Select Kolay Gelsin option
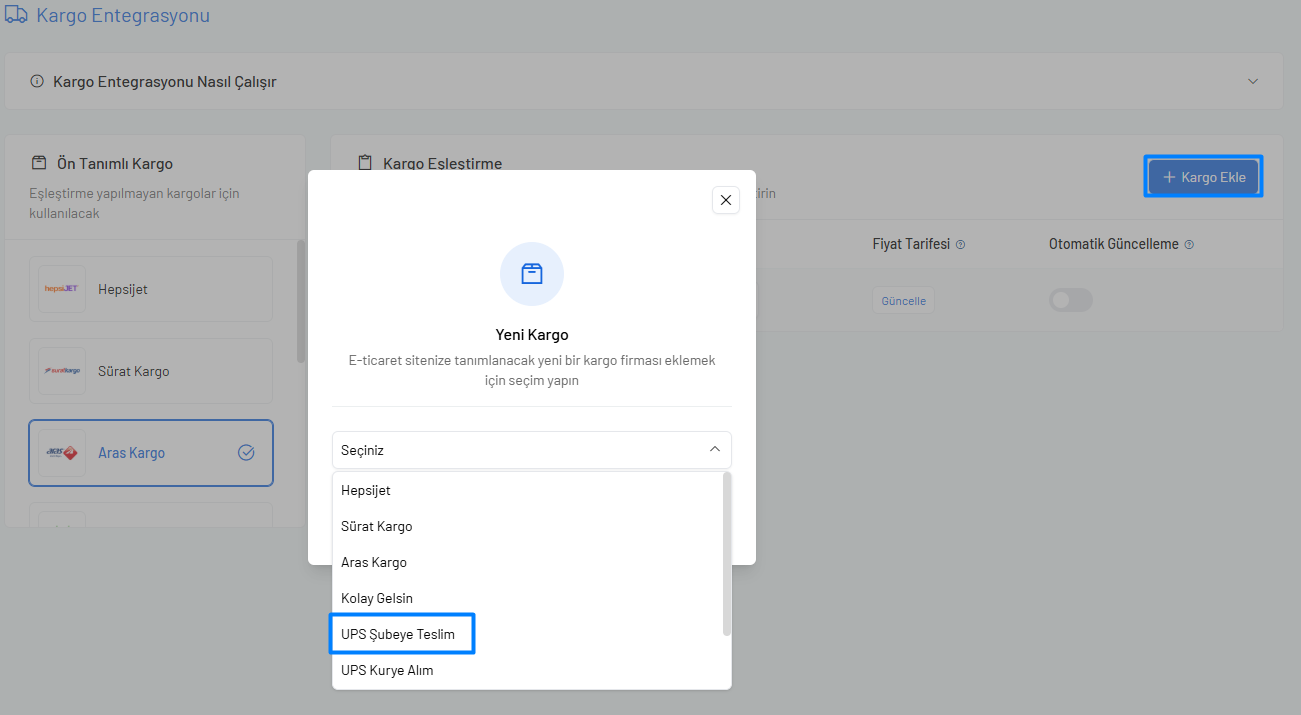Viewport: 1301px width, 715px height. click(x=527, y=599)
